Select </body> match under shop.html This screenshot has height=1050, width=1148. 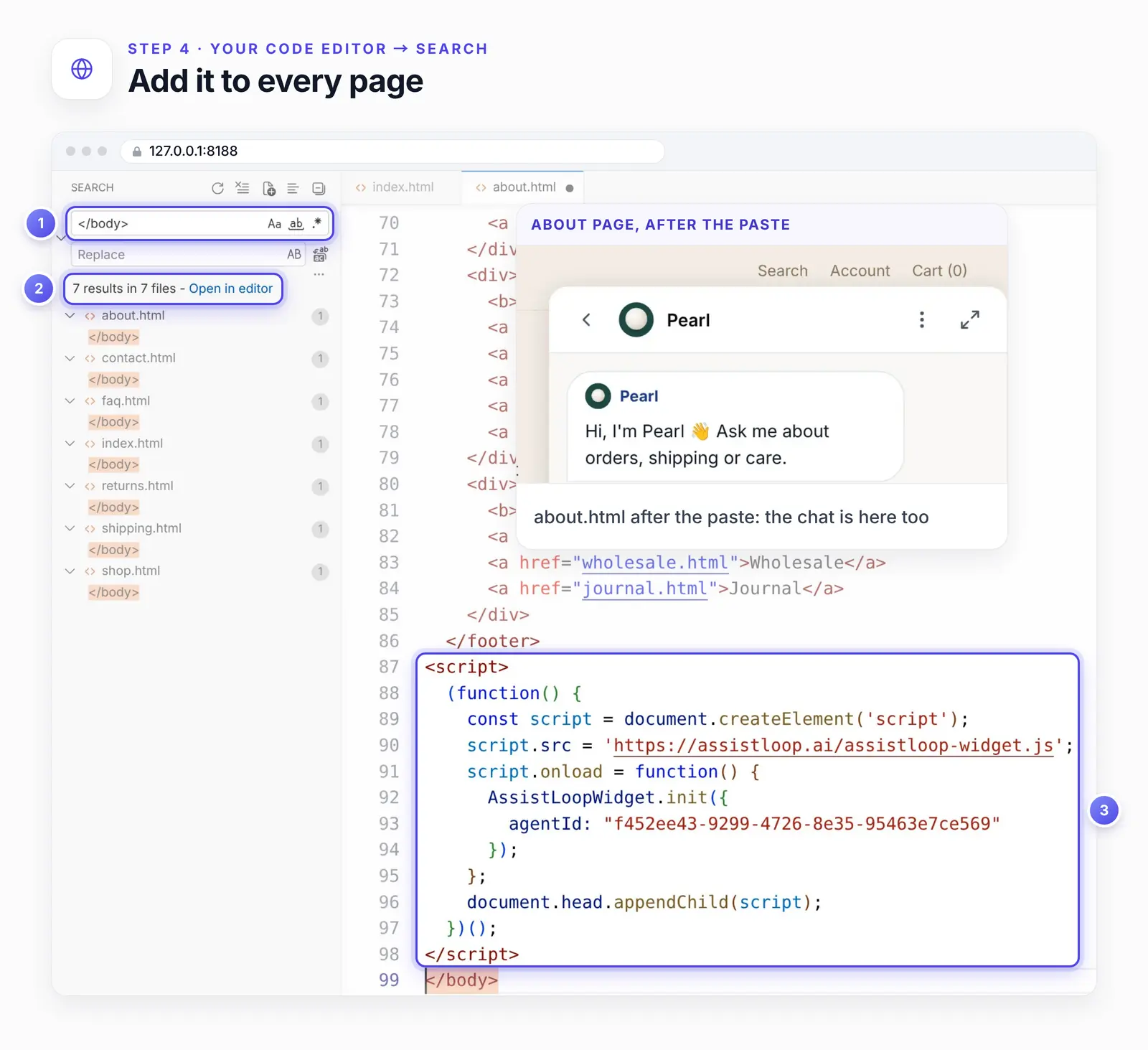pyautogui.click(x=113, y=592)
